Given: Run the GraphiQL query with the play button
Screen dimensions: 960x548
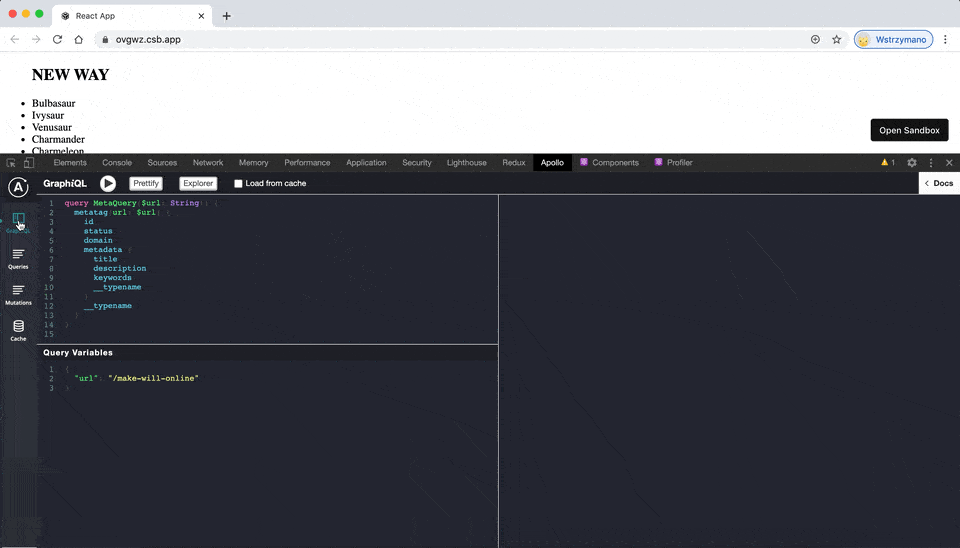Looking at the screenshot, I should tap(108, 183).
